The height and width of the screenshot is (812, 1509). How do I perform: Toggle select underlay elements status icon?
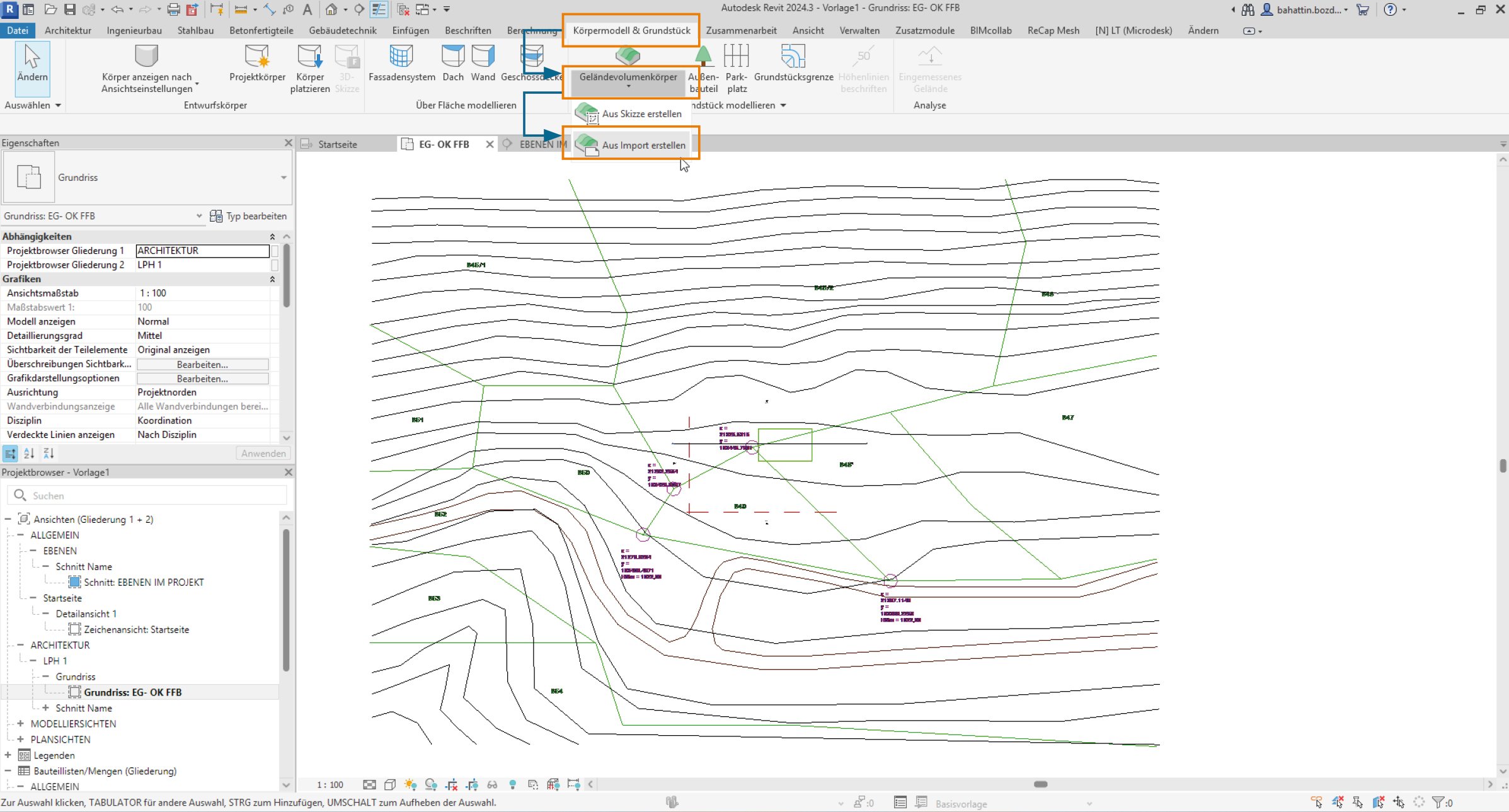click(1338, 803)
